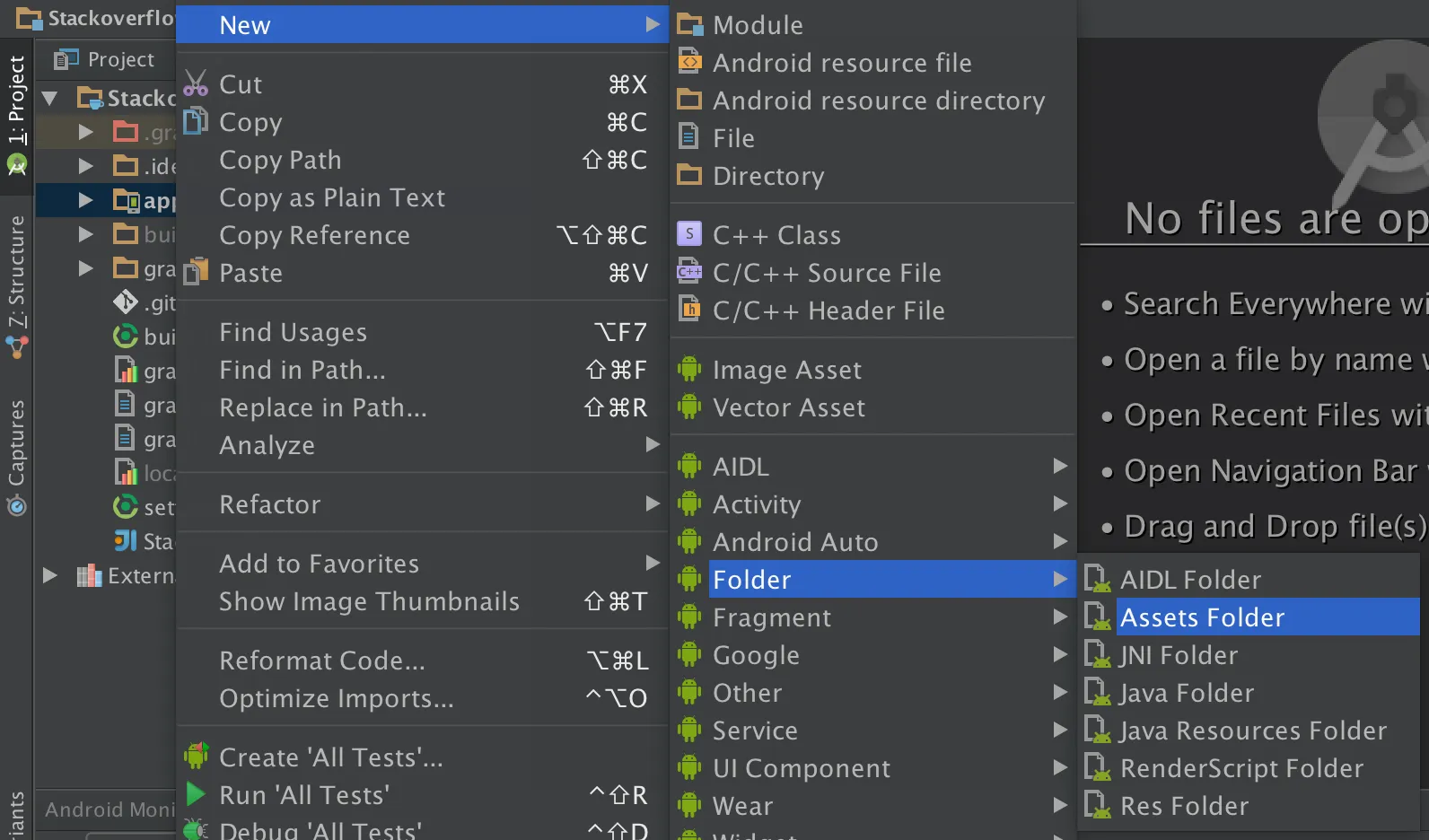Screen dimensions: 1429x840
Task: Click the scissors icon beside Cut
Action: click(196, 83)
